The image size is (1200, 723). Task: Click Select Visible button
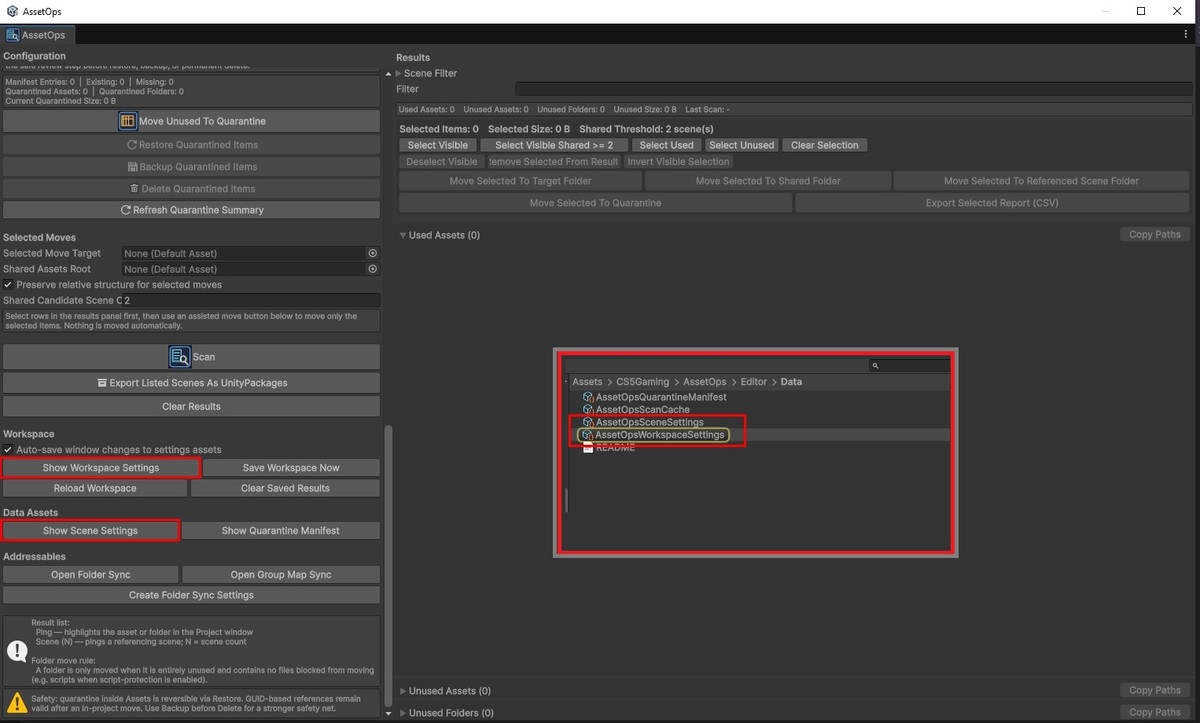438,145
